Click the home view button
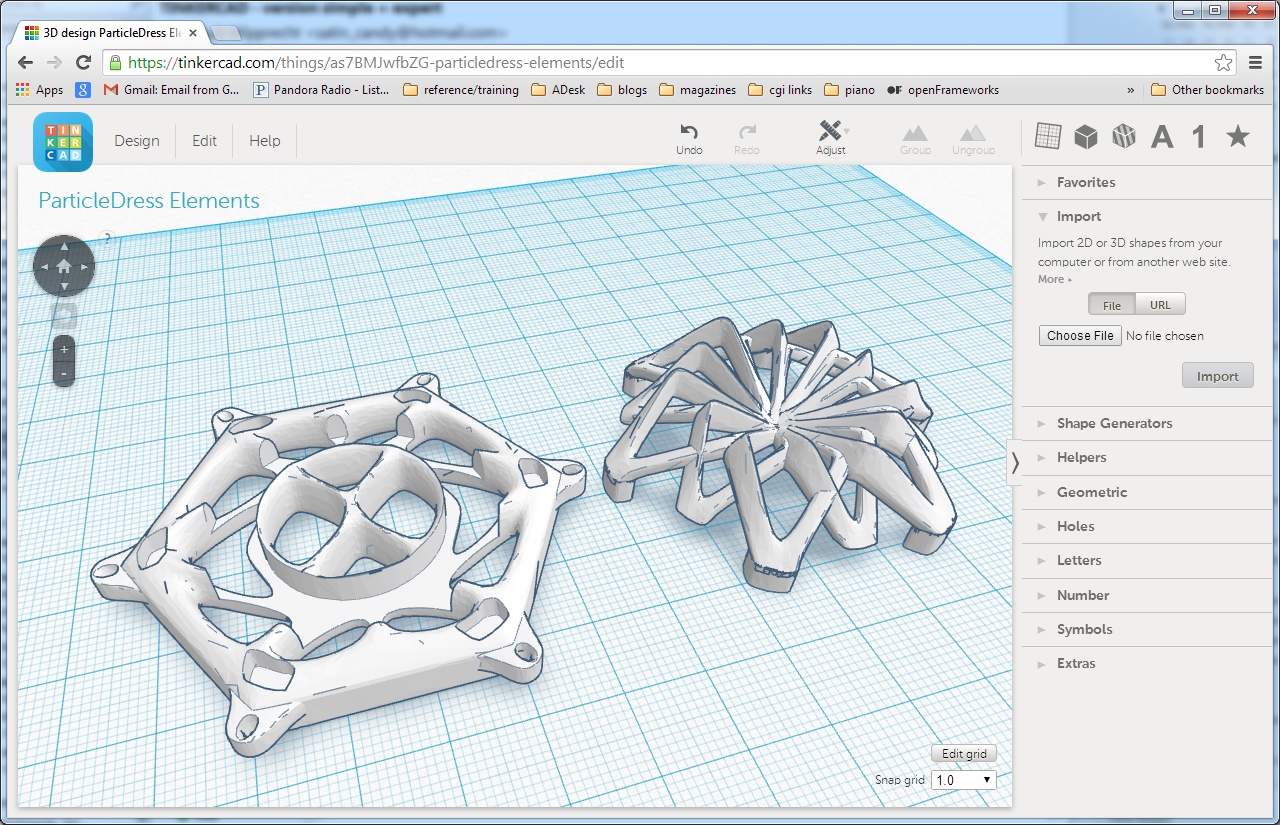The height and width of the screenshot is (825, 1280). coord(64,266)
